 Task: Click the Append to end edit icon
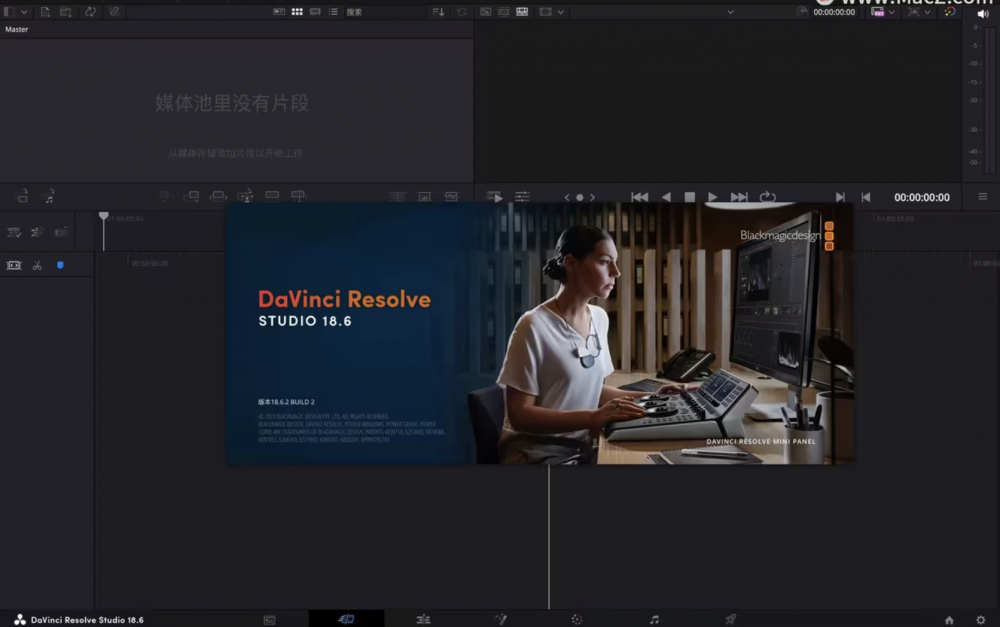[x=191, y=196]
